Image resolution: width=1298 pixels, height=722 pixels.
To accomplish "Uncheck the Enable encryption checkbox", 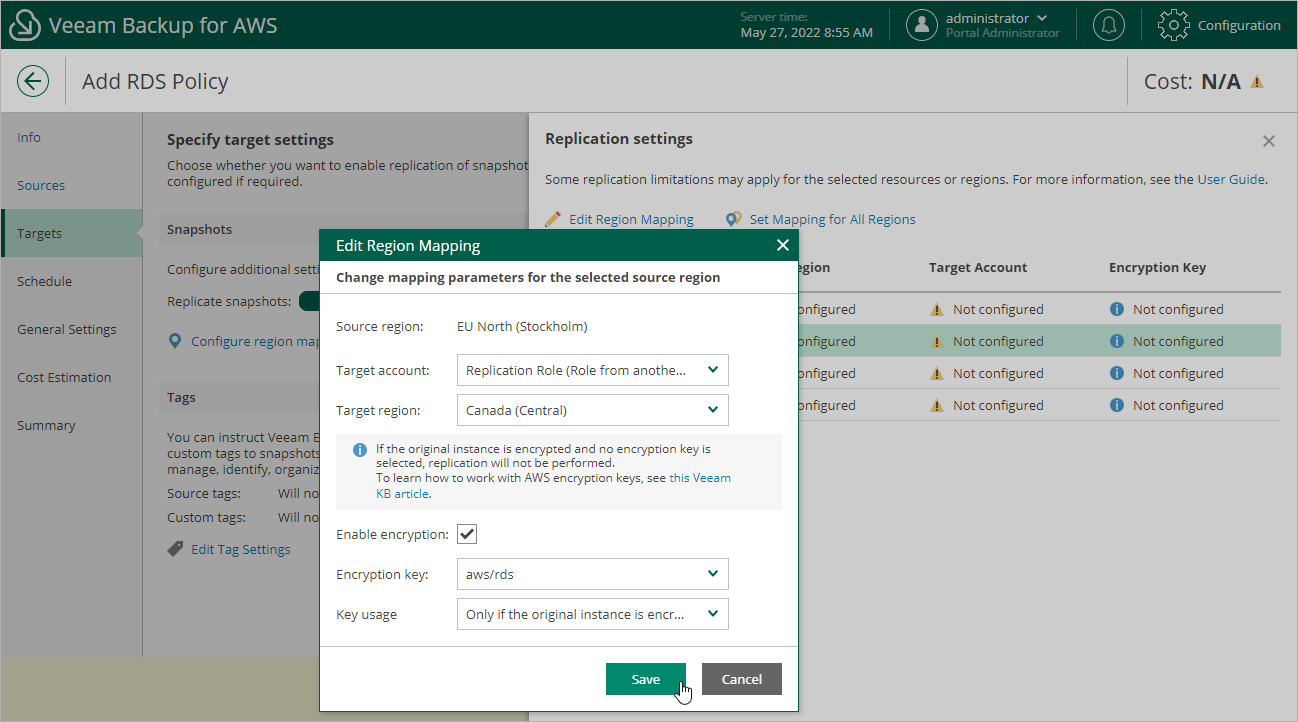I will pyautogui.click(x=466, y=533).
